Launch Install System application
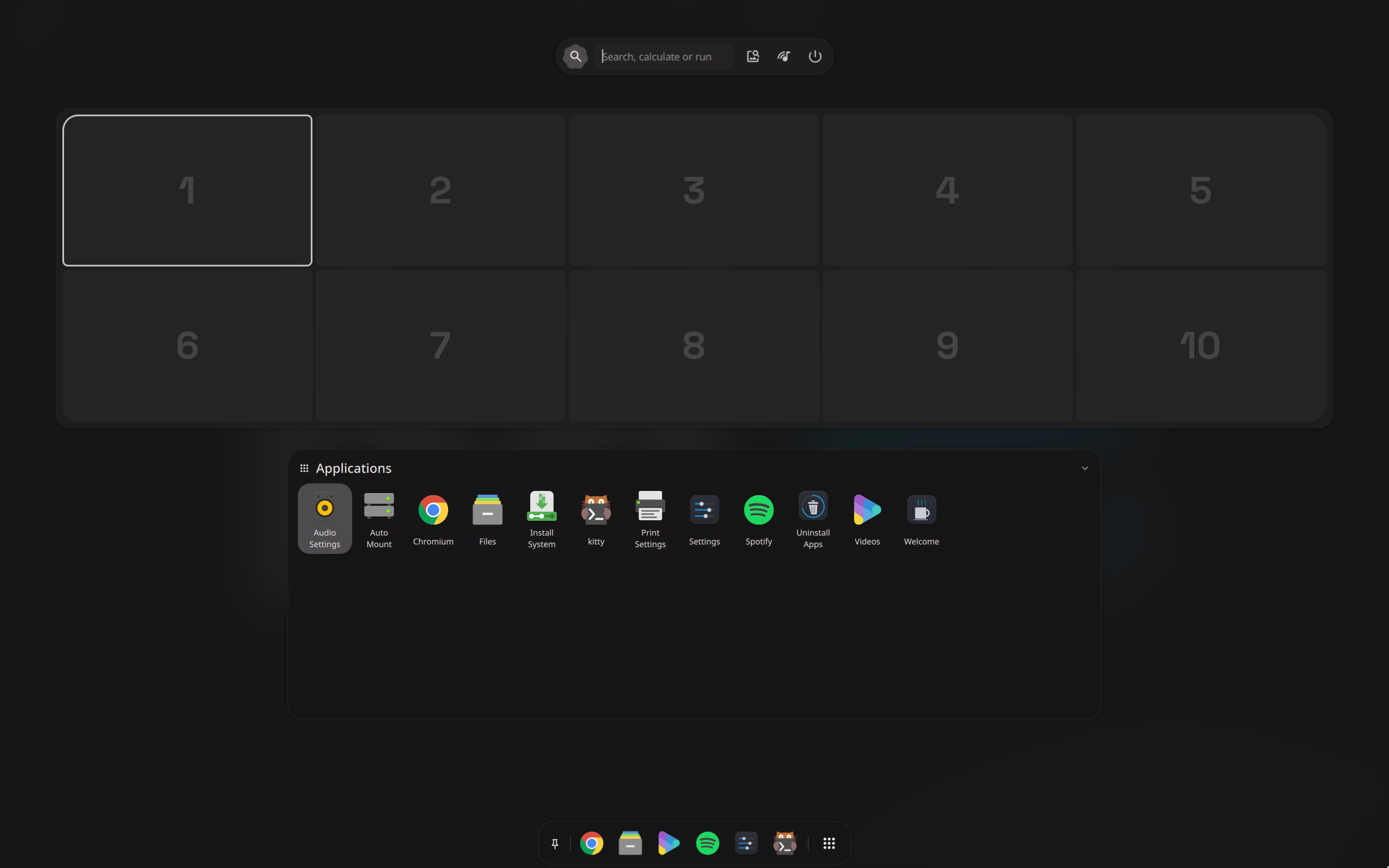 541,519
